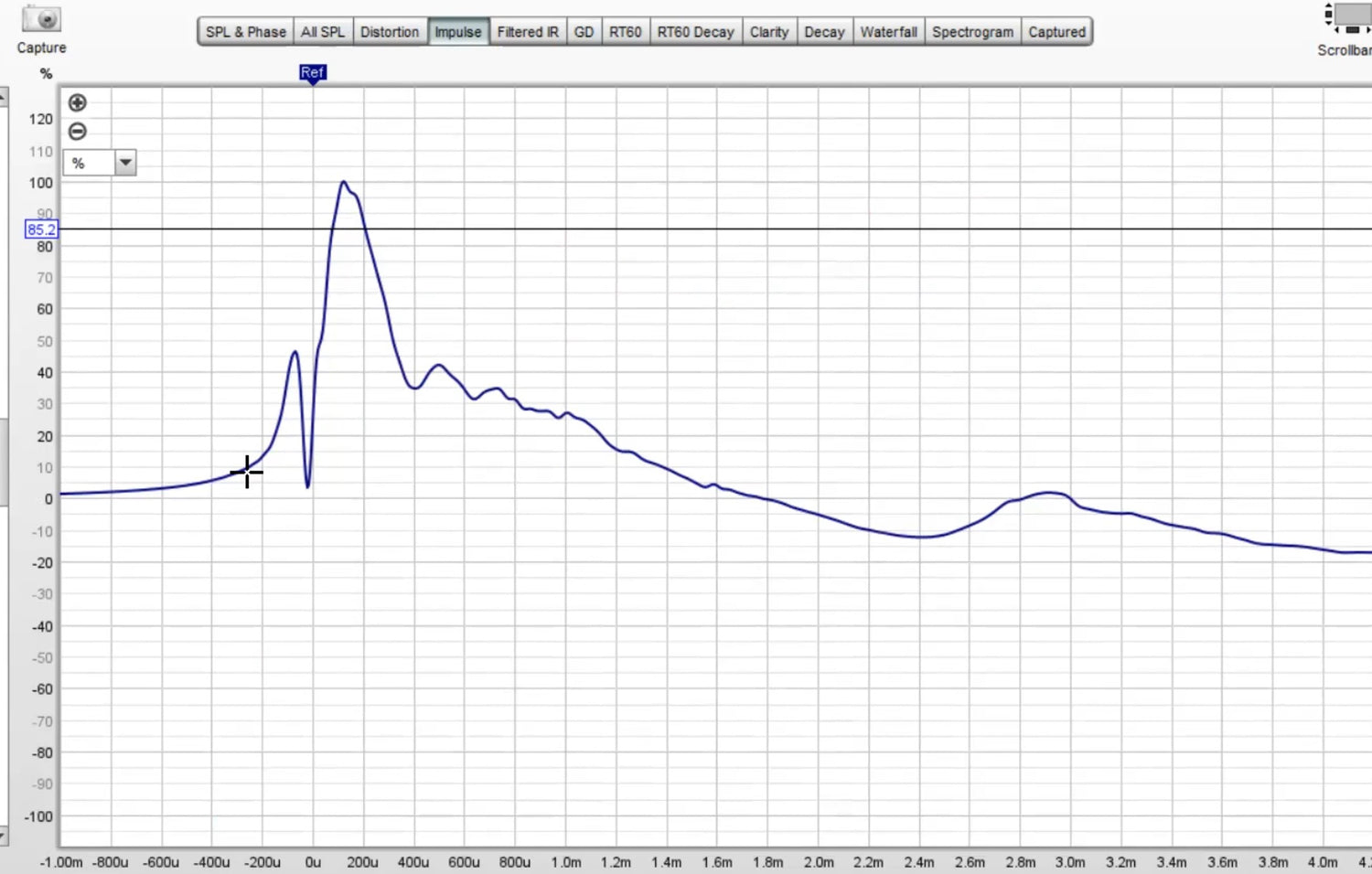Zoom out with the minus magnifier icon
This screenshot has width=1372, height=874.
[x=78, y=132]
